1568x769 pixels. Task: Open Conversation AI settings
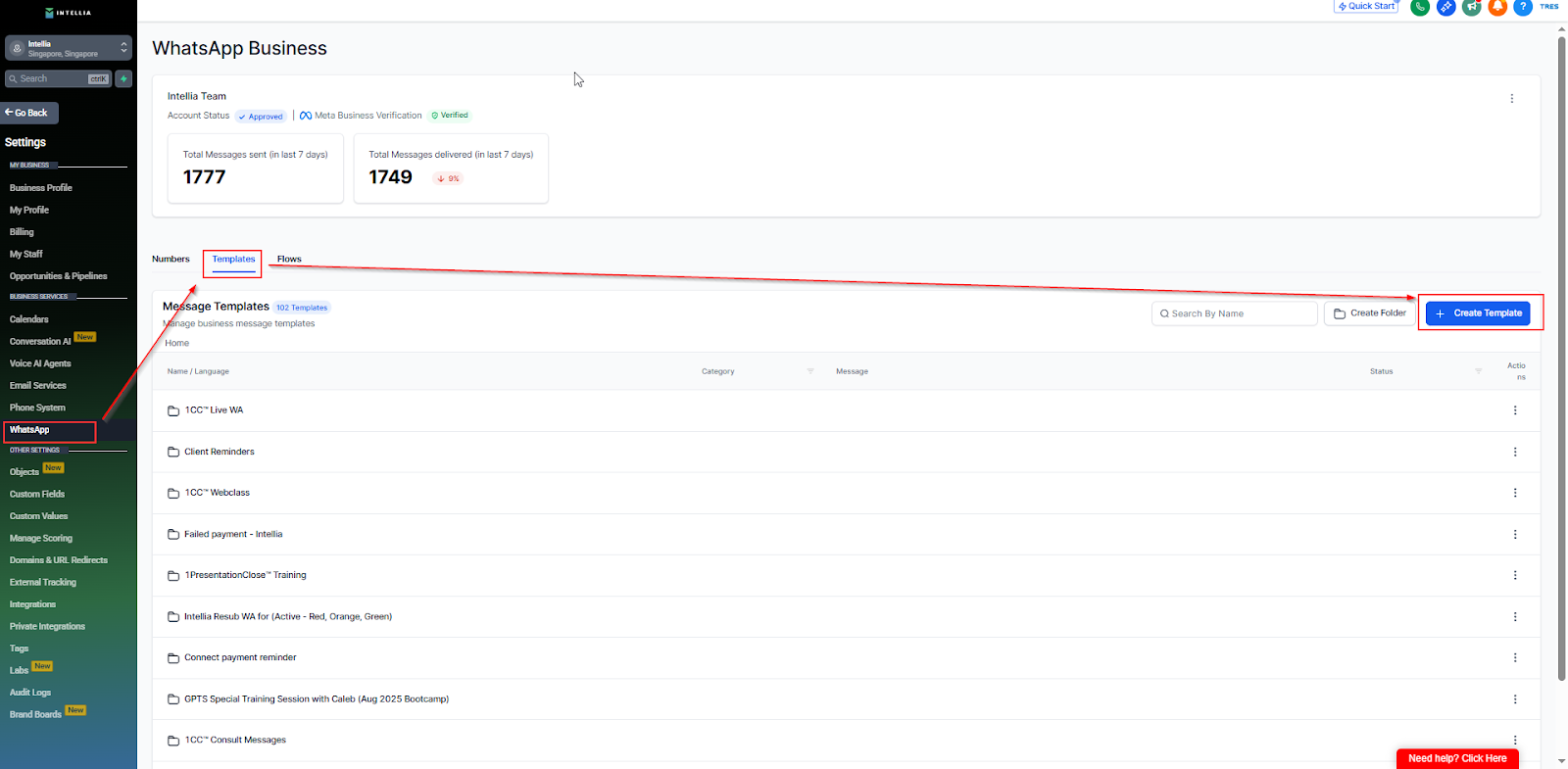coord(40,342)
